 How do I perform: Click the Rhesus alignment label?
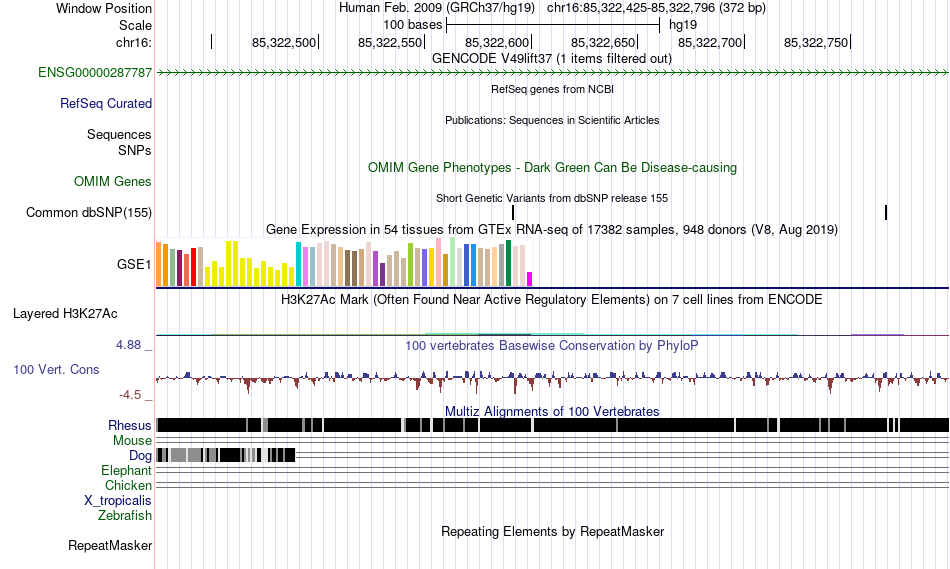(130, 425)
